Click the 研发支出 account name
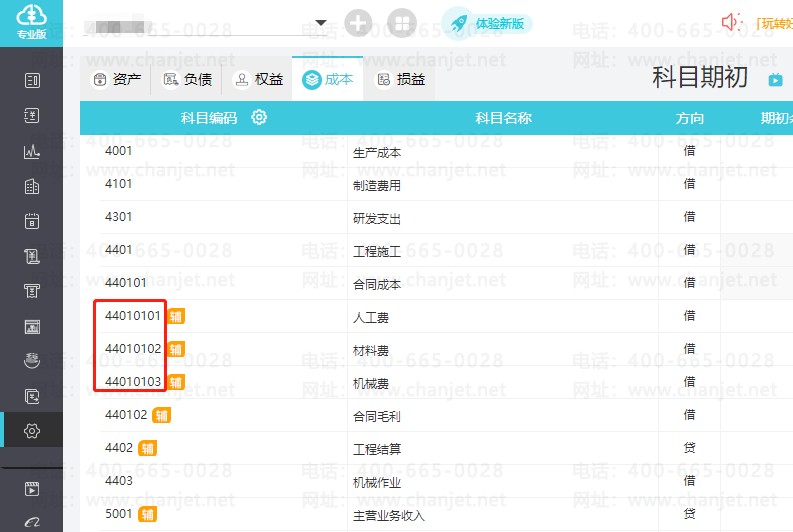The image size is (793, 532). coord(377,218)
